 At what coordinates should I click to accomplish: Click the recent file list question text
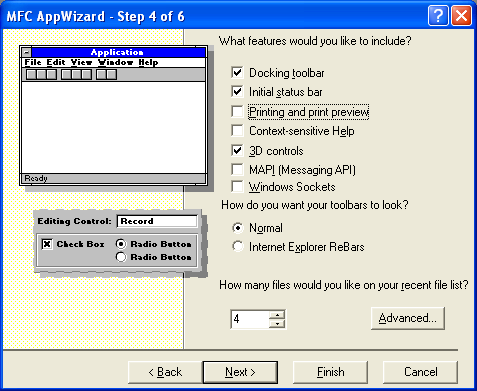coord(344,285)
